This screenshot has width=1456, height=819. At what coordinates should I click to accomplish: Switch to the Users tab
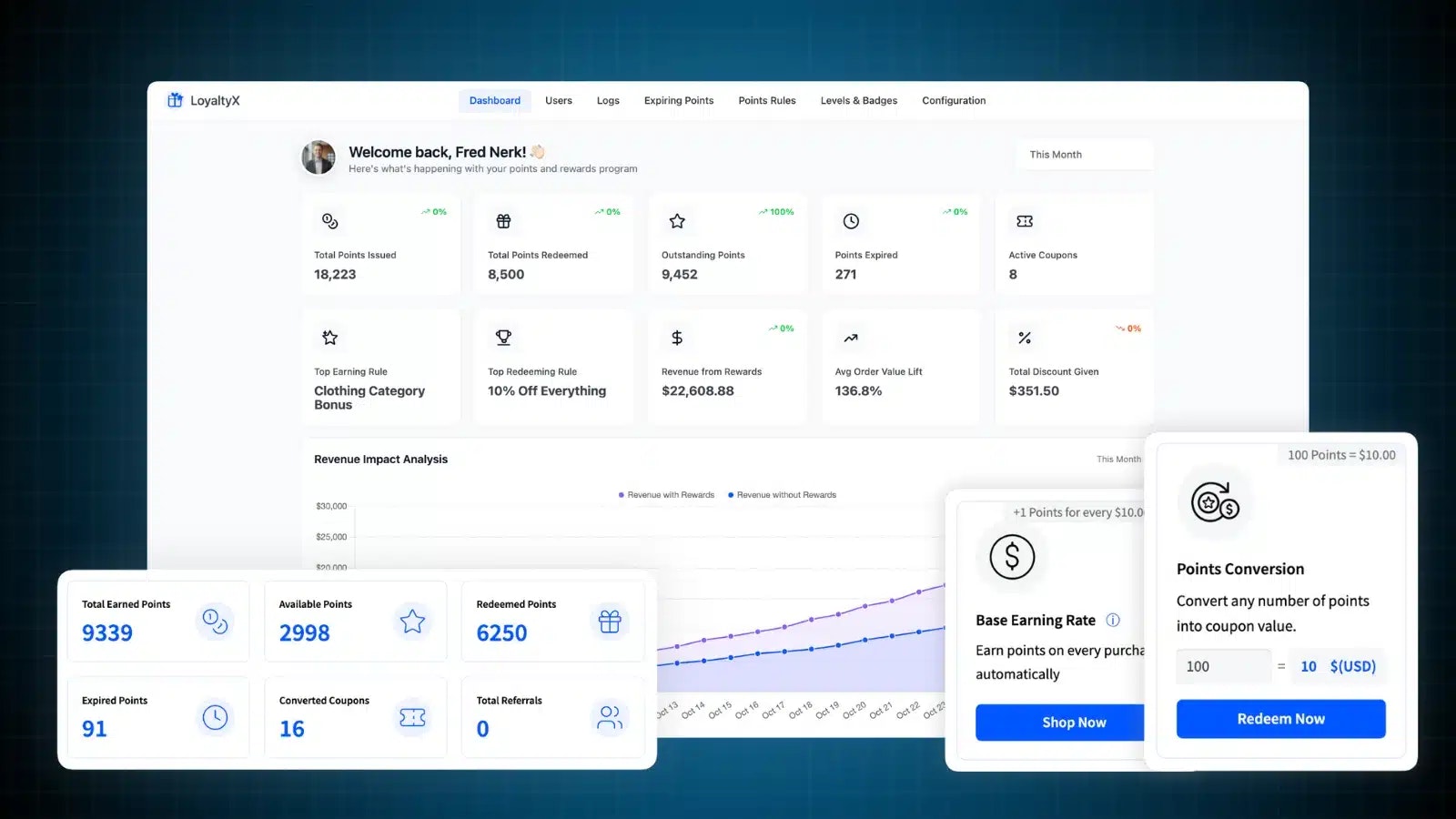tap(558, 100)
